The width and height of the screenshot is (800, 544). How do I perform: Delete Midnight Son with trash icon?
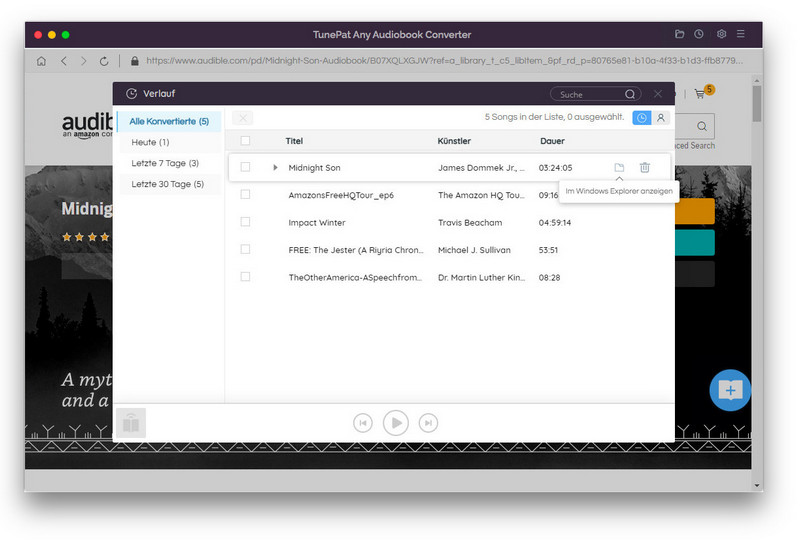pyautogui.click(x=645, y=167)
